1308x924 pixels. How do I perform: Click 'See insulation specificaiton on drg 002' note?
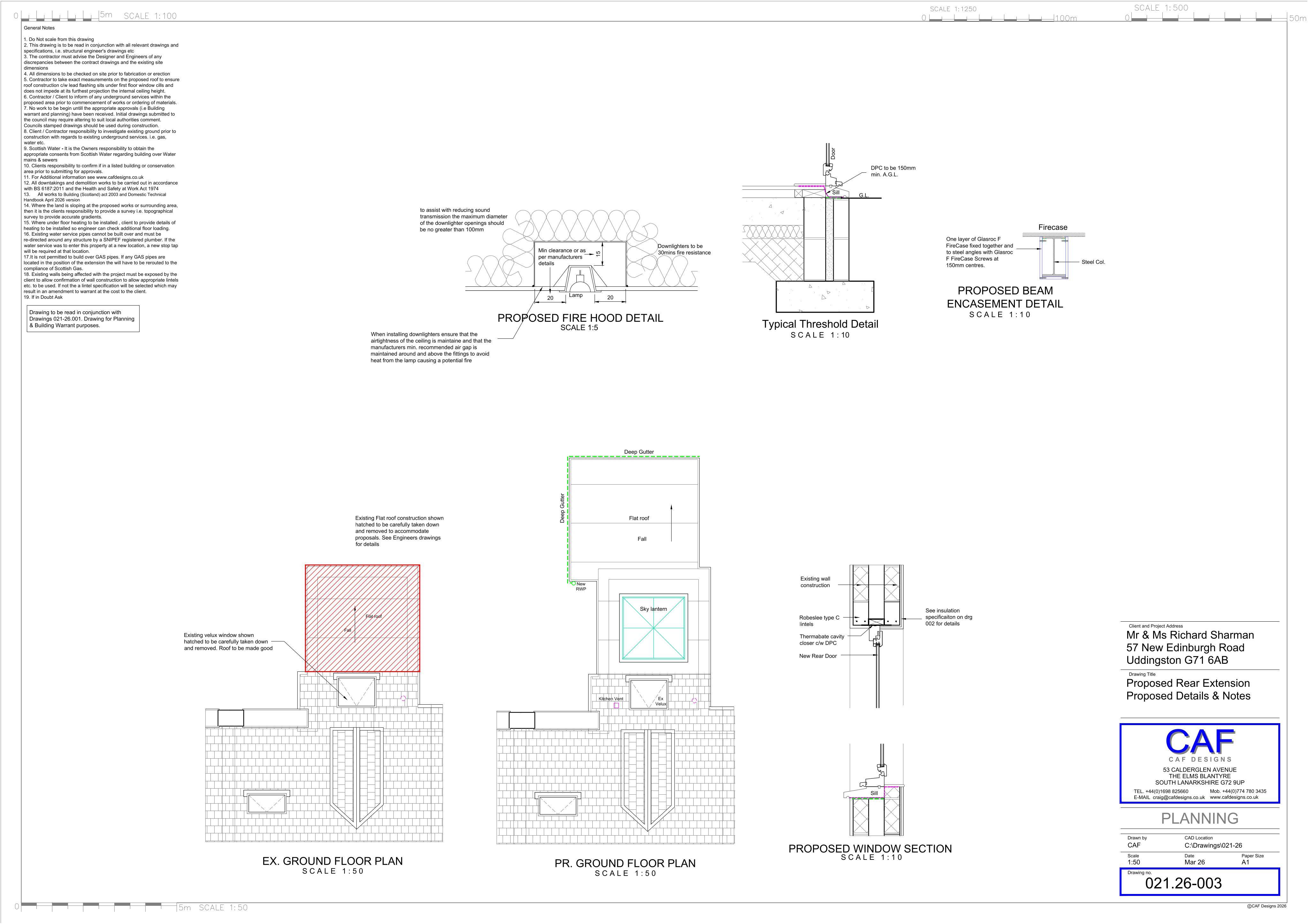tap(948, 617)
